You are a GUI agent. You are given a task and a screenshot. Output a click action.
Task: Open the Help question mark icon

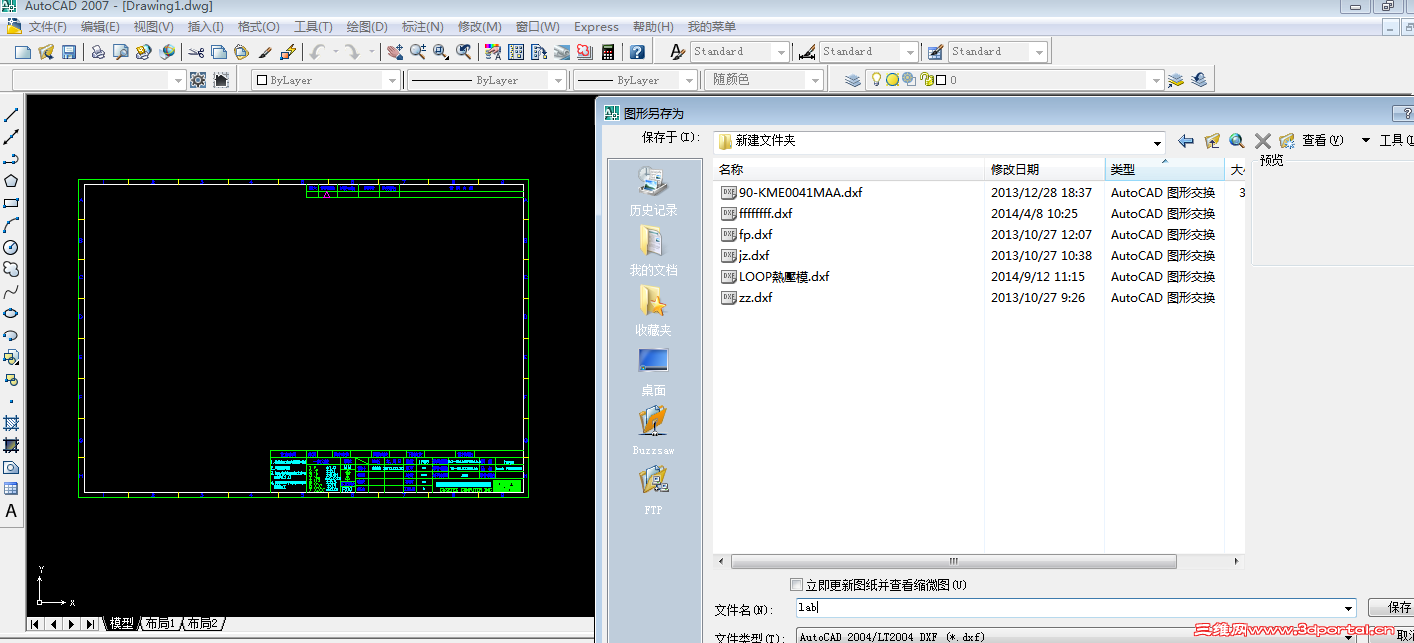(x=637, y=52)
